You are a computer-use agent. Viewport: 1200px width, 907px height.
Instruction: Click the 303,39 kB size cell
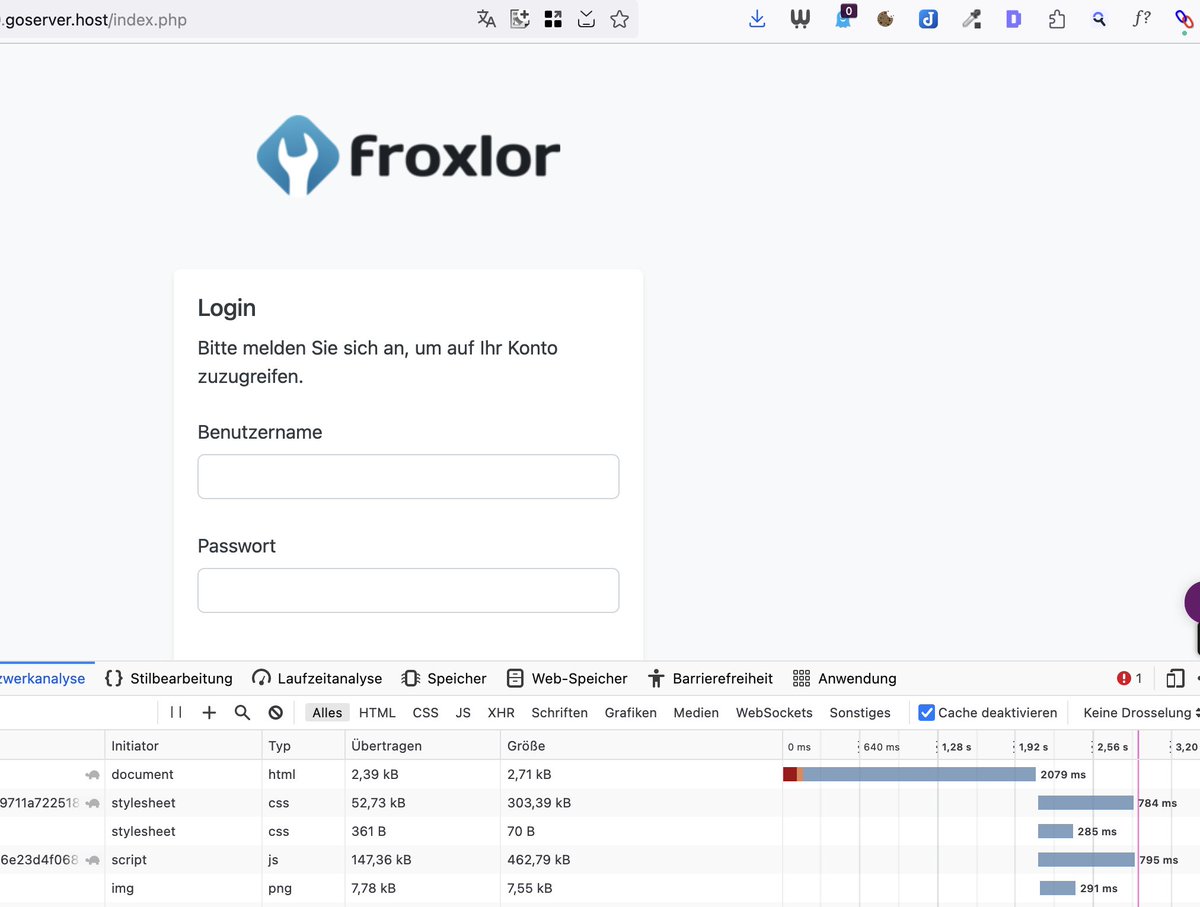[539, 802]
